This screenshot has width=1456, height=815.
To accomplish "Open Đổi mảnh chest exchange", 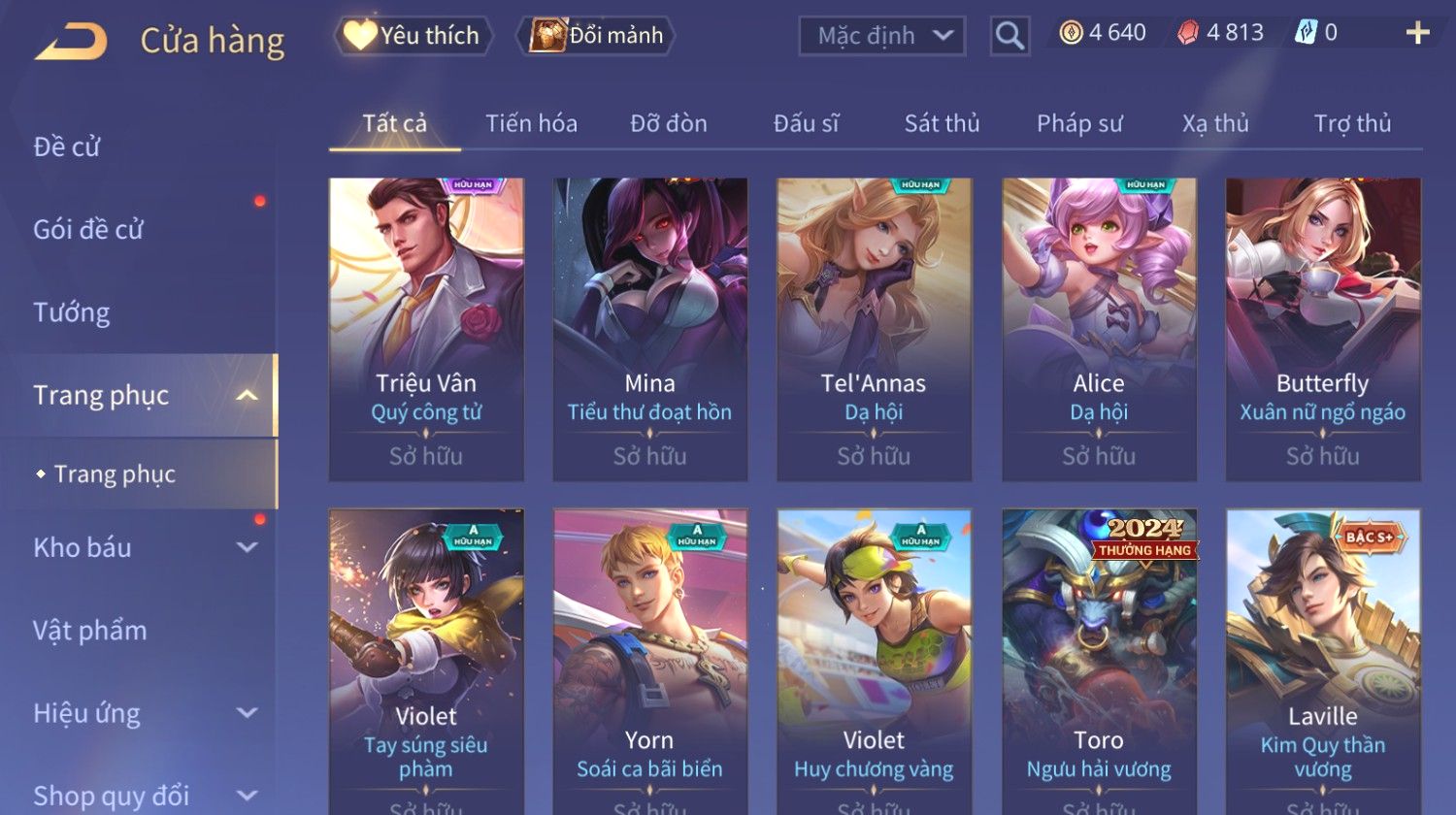I will pyautogui.click(x=595, y=36).
